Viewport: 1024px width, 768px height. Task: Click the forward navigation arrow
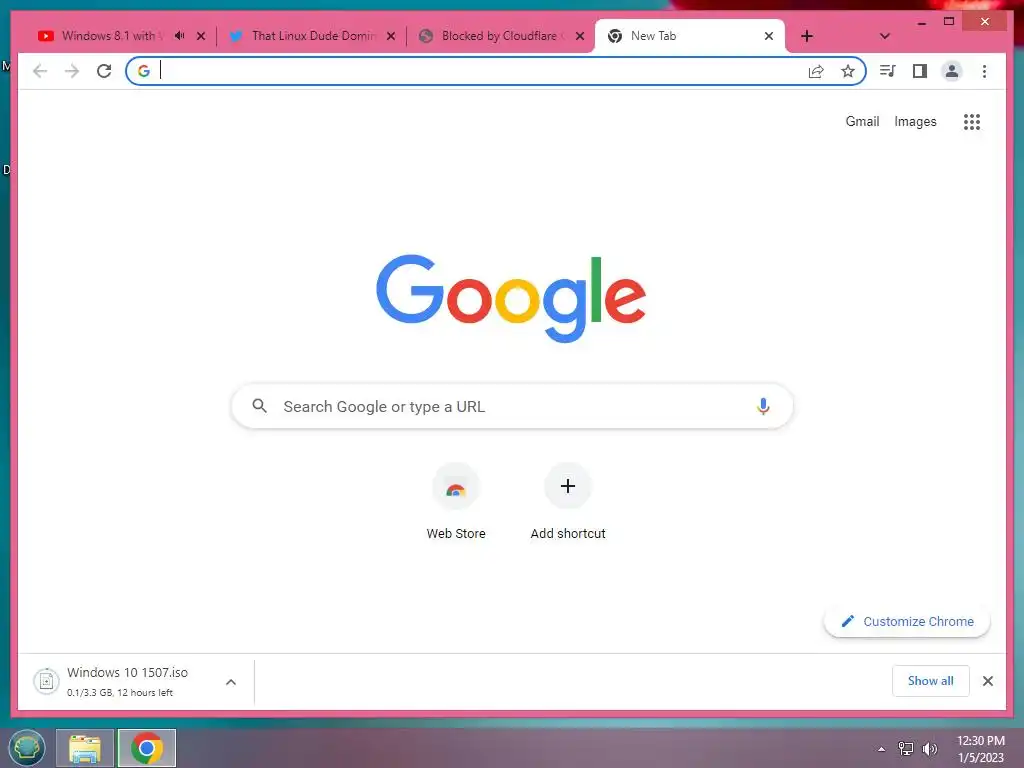(x=72, y=71)
